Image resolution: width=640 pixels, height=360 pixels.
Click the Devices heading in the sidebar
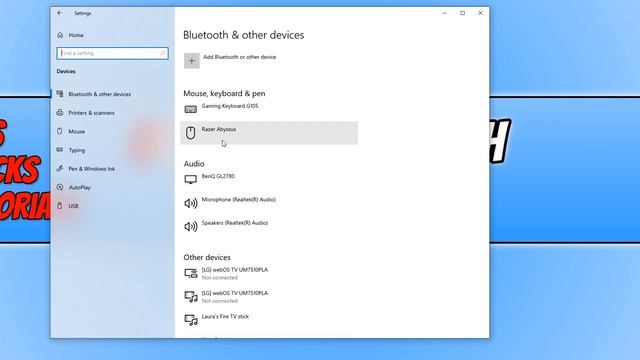tap(66, 71)
